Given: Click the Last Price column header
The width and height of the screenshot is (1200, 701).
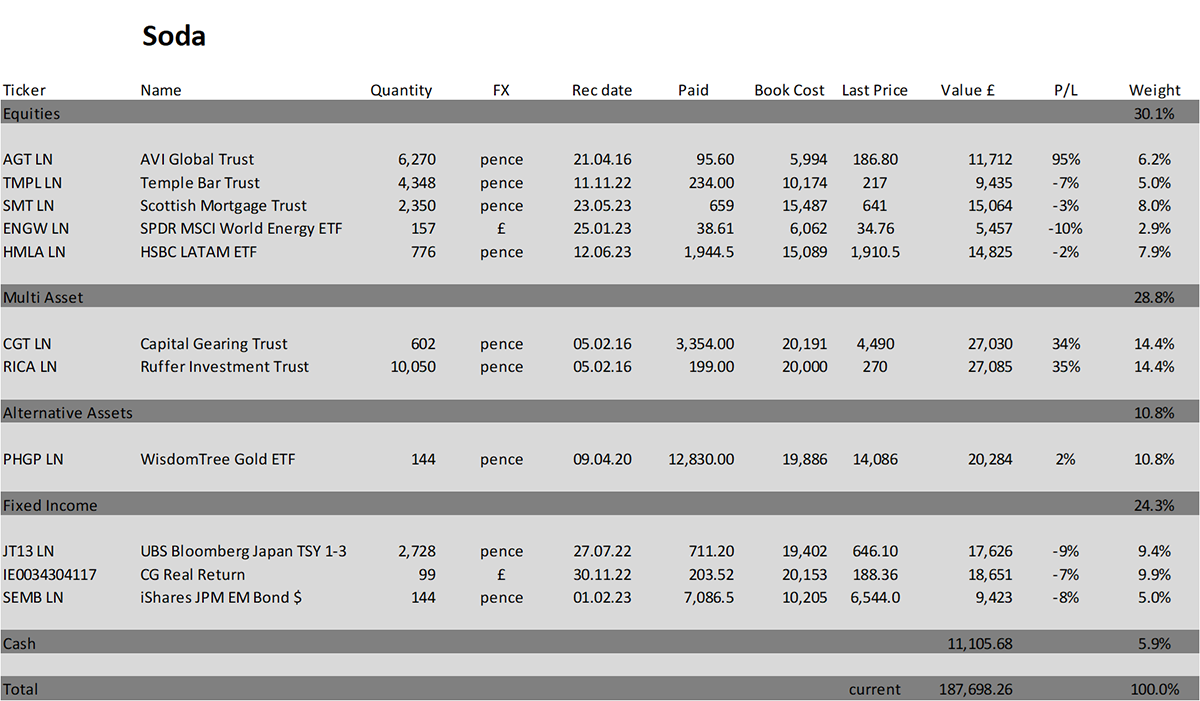Looking at the screenshot, I should click(x=875, y=90).
